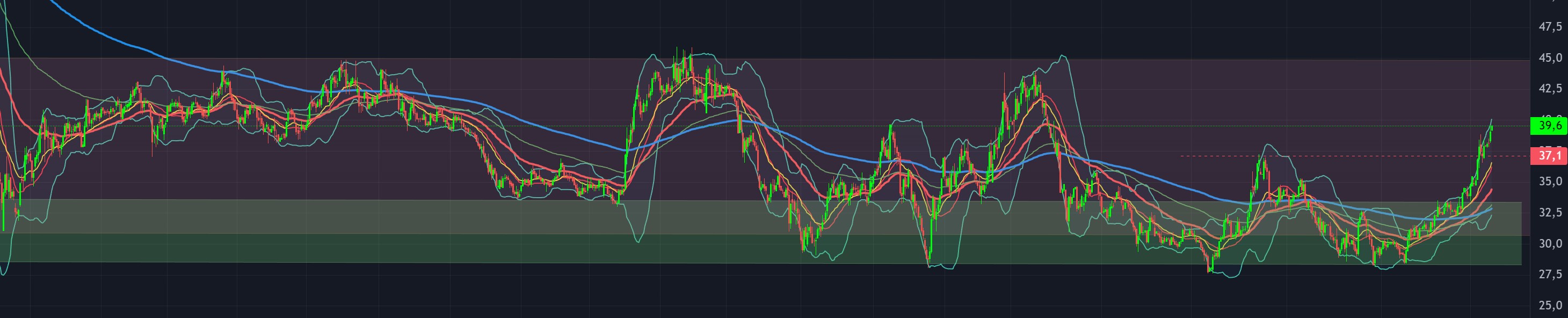The width and height of the screenshot is (1568, 318).
Task: Click the 30,0 price axis label
Action: click(1550, 244)
